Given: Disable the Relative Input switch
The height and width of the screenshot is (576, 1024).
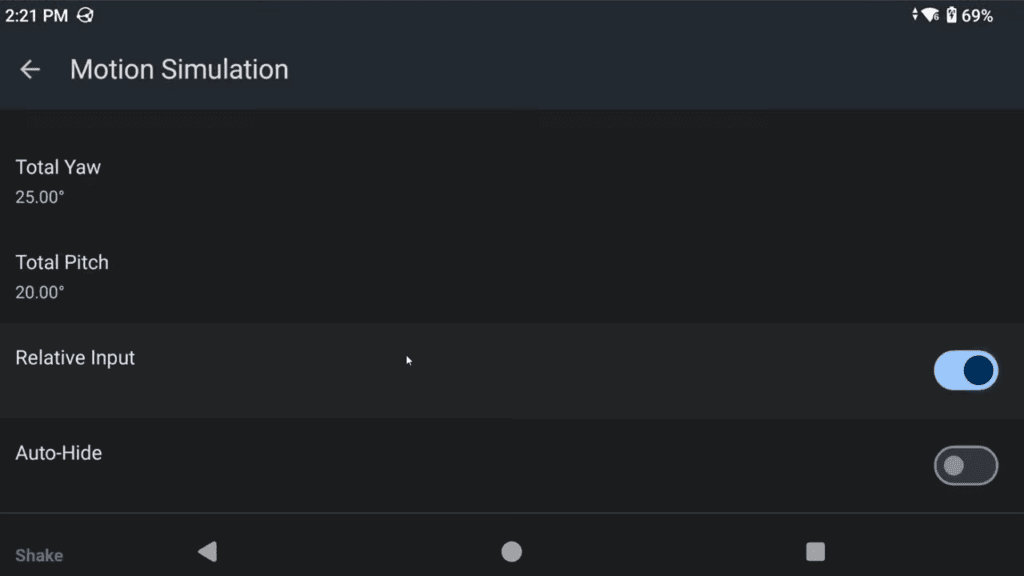Looking at the screenshot, I should (966, 370).
